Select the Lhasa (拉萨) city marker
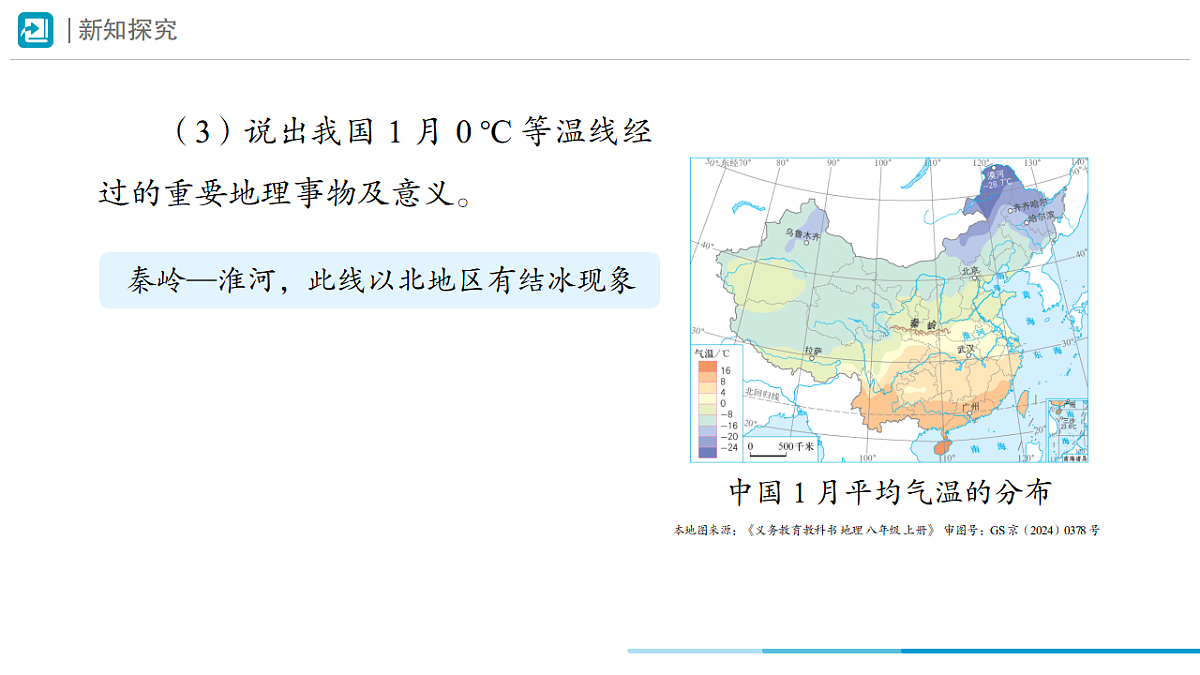Image resolution: width=1200 pixels, height=675 pixels. (812, 357)
